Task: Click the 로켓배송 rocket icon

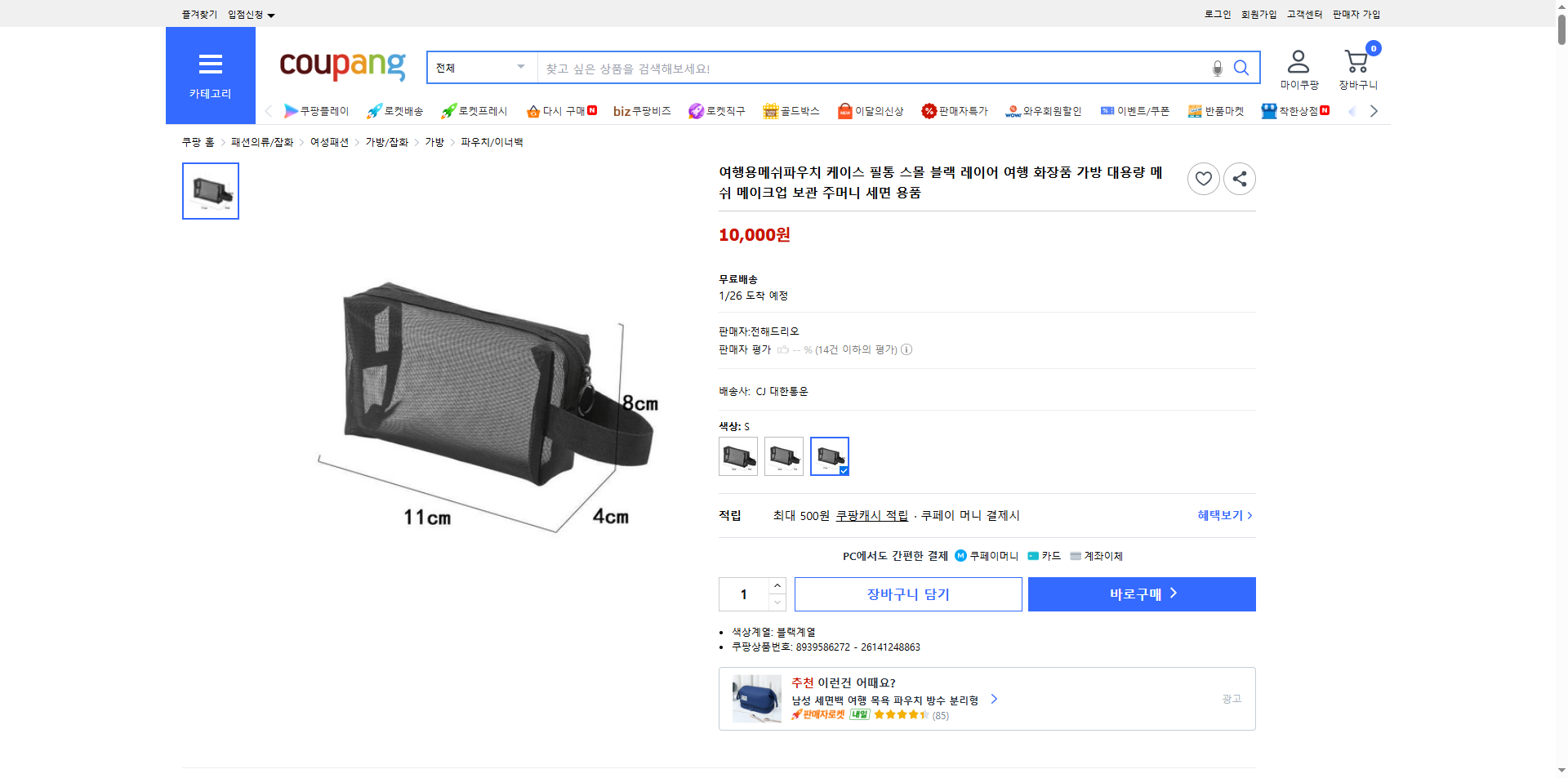Action: pyautogui.click(x=373, y=111)
